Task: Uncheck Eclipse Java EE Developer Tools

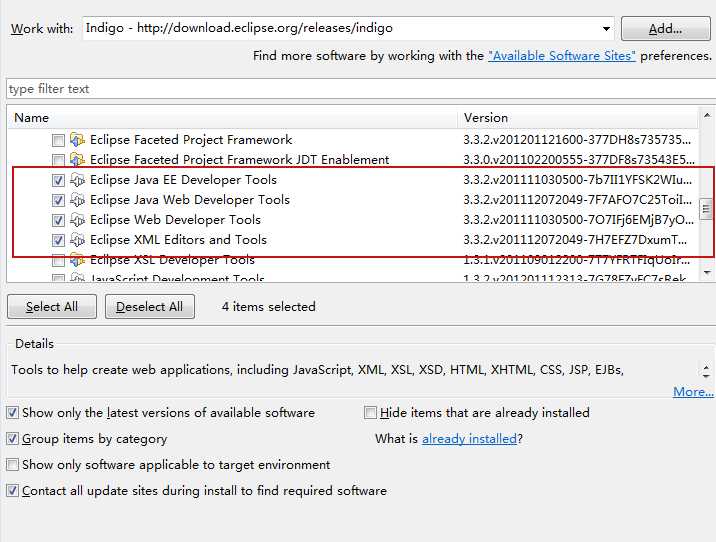Action: (x=58, y=180)
